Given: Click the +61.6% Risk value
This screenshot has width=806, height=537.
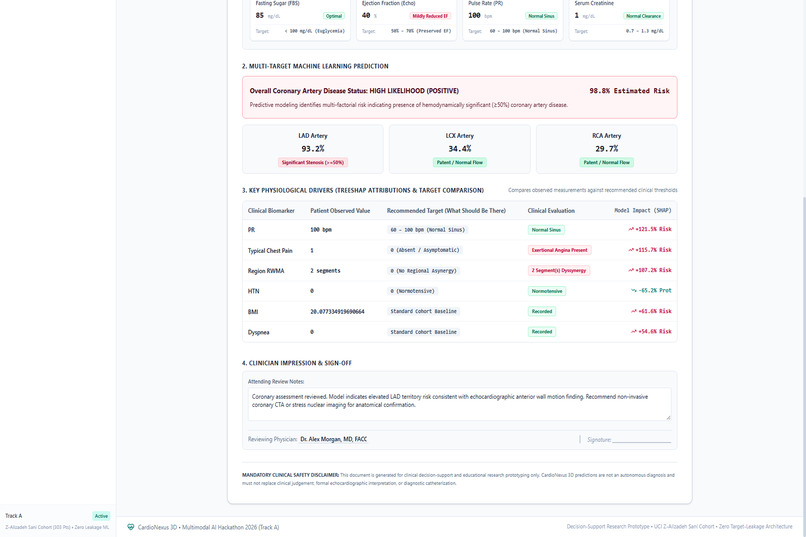Looking at the screenshot, I should point(655,311).
